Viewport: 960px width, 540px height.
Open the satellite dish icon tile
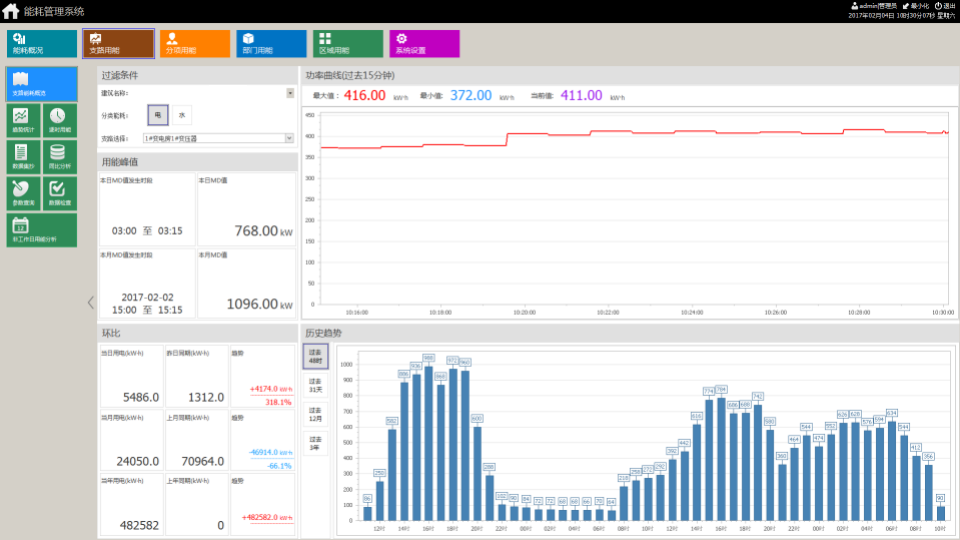click(x=22, y=193)
